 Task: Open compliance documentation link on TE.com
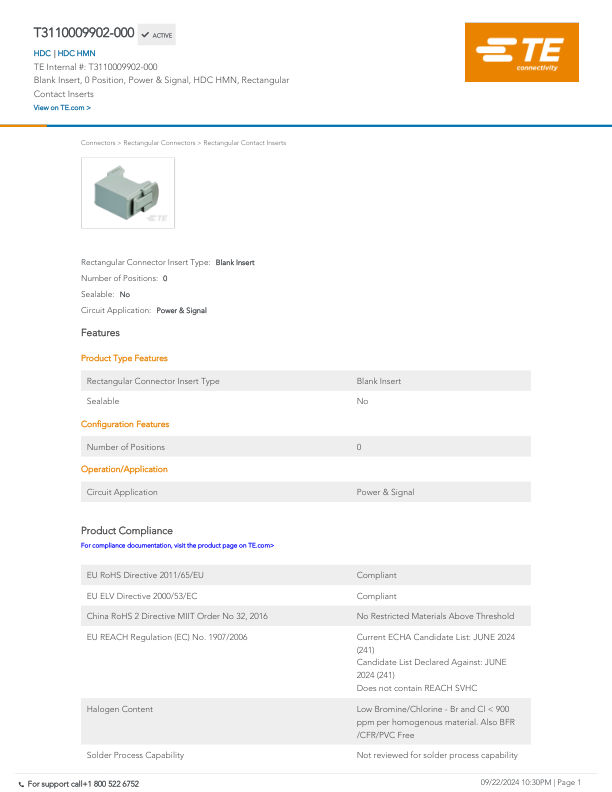tap(177, 546)
